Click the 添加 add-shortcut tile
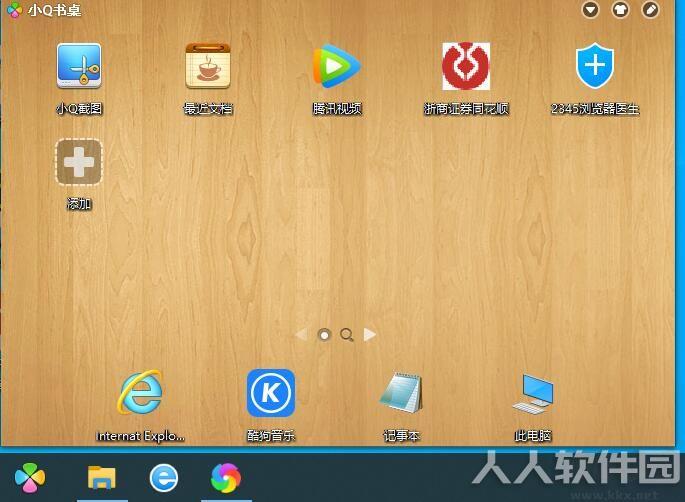 79,162
